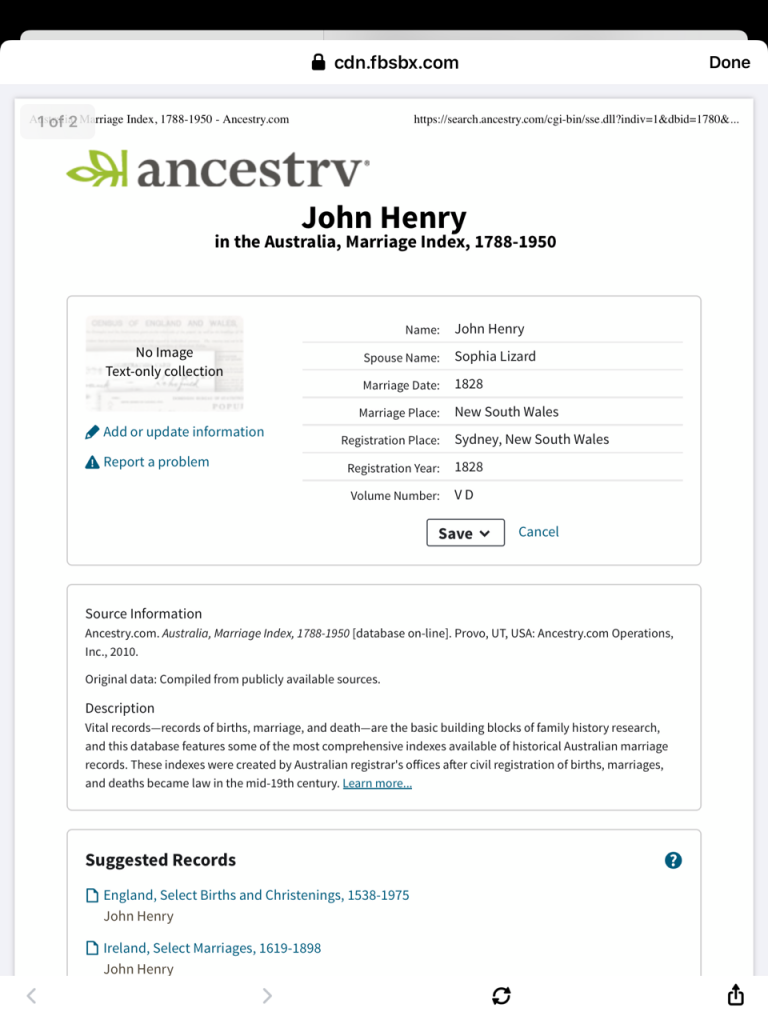Click the pencil edit icon

[x=93, y=432]
